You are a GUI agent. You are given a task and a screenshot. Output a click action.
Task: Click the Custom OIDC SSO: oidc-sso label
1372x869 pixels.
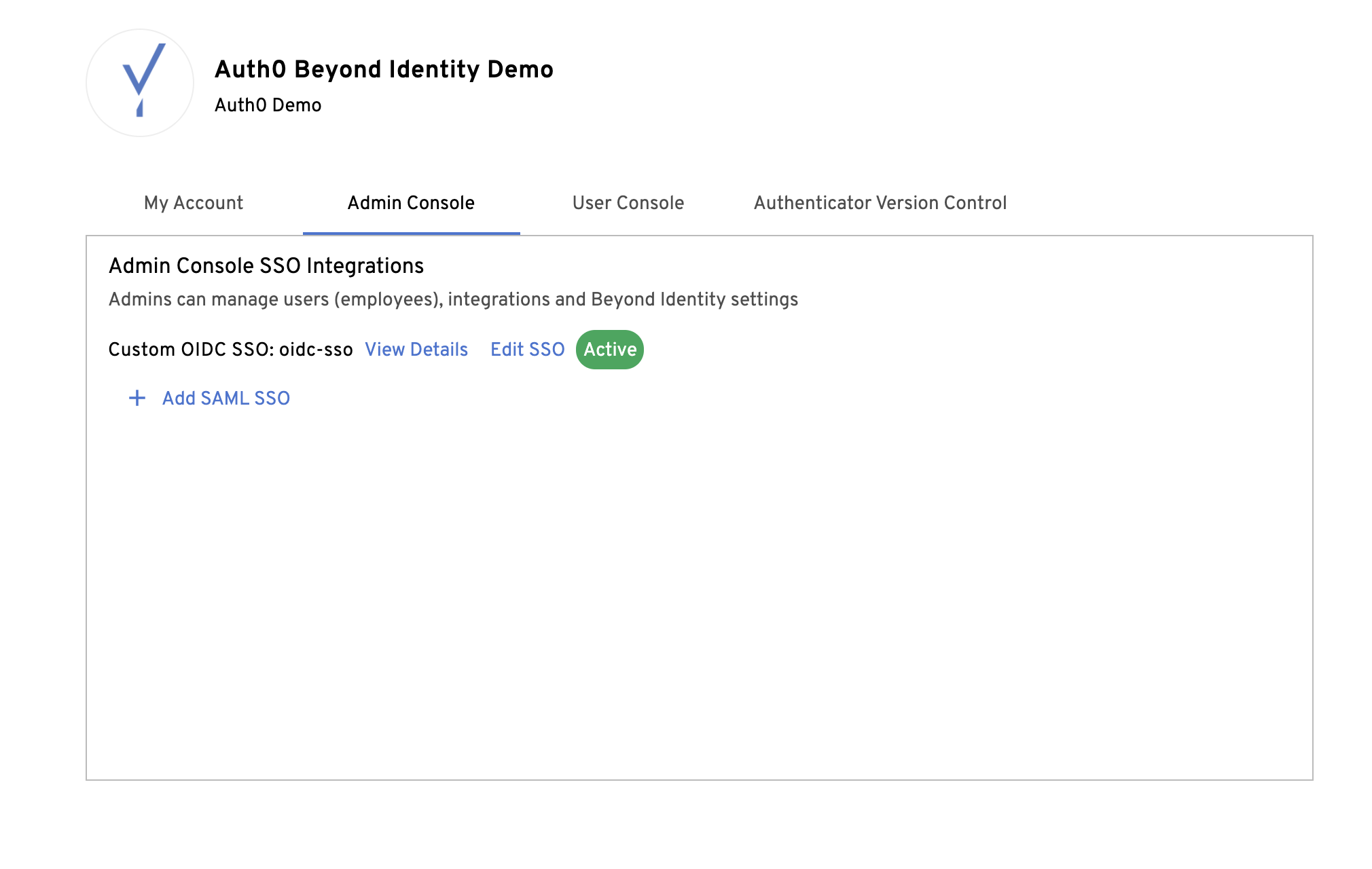[x=231, y=350]
